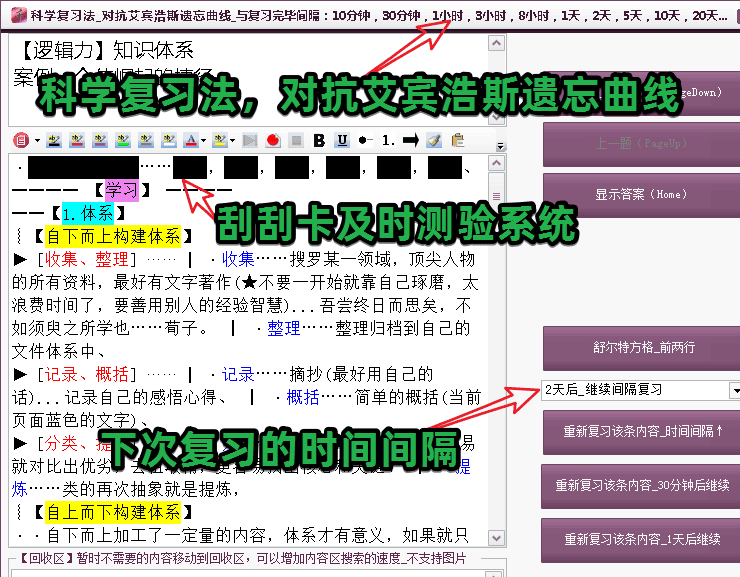The image size is (740, 577).
Task: Apply the green highlighter pen
Action: [123, 140]
